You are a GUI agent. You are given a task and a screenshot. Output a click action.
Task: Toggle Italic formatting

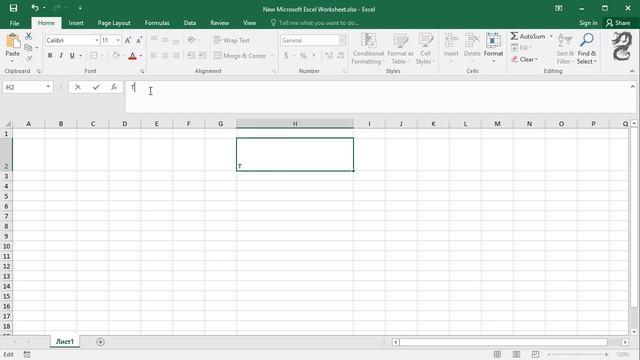[x=61, y=56]
